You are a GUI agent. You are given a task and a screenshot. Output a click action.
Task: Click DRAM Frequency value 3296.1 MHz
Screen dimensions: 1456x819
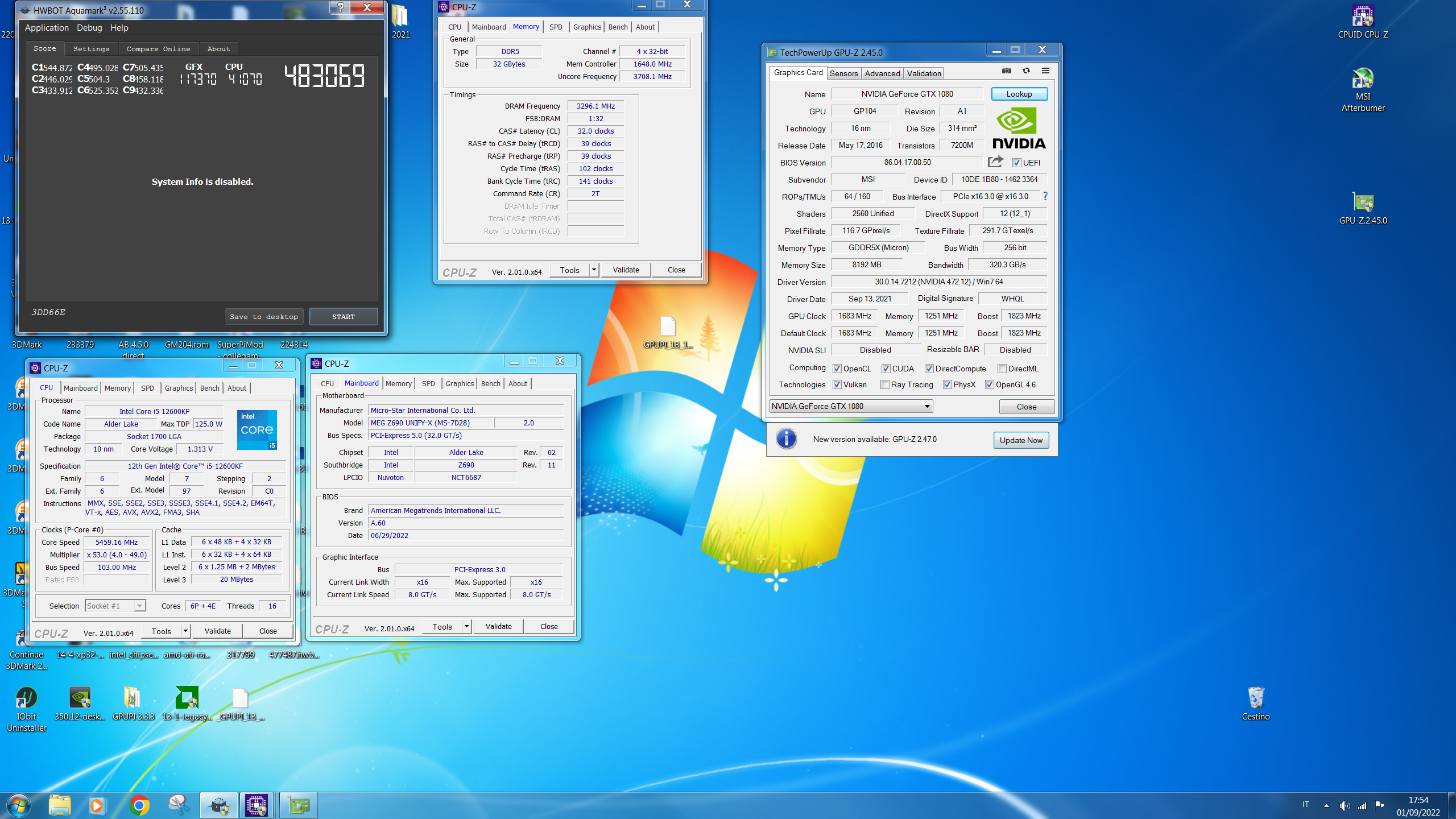(595, 106)
